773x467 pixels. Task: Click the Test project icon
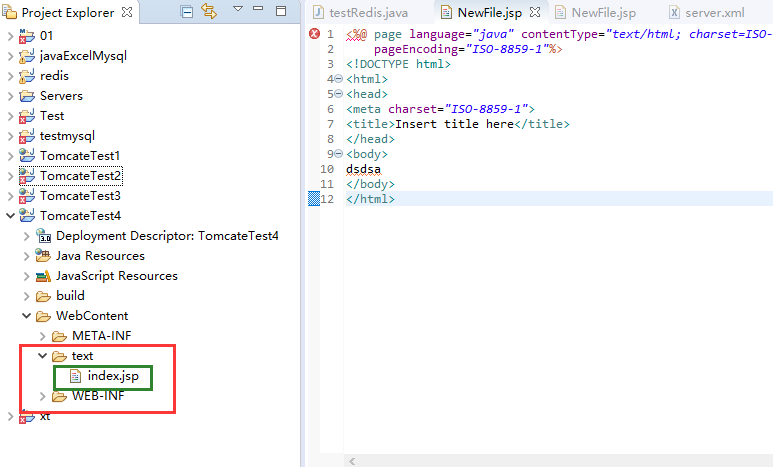click(x=27, y=116)
